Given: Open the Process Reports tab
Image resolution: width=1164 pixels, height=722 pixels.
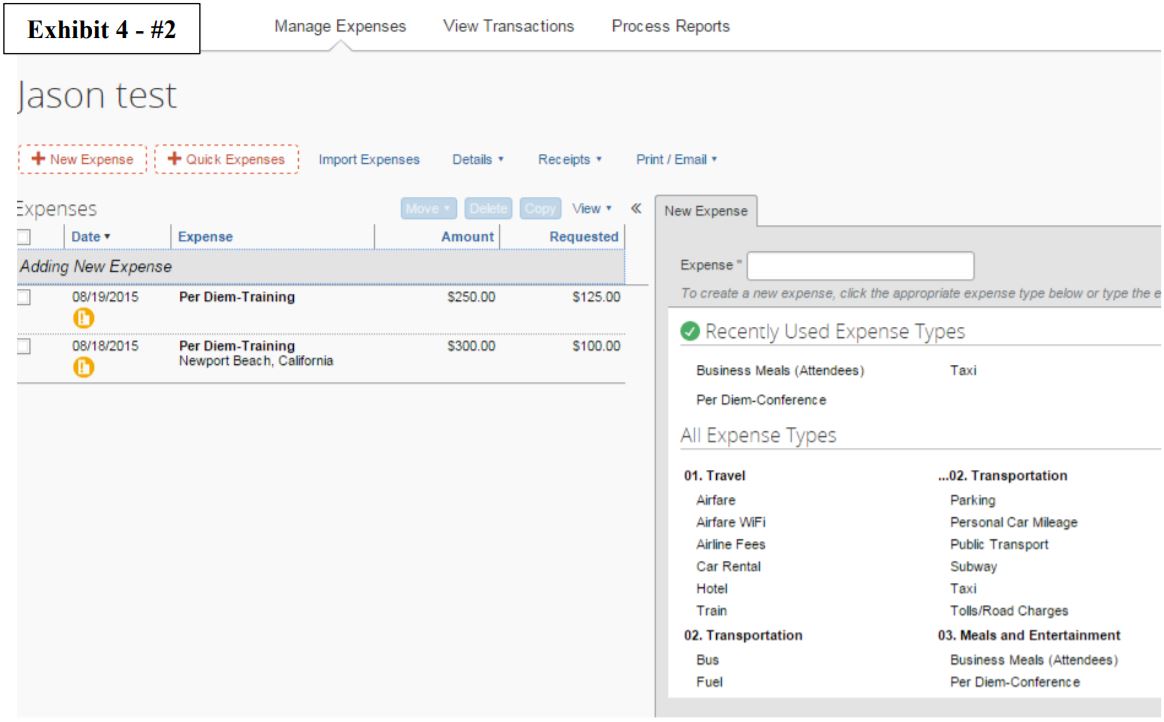Looking at the screenshot, I should coord(670,26).
